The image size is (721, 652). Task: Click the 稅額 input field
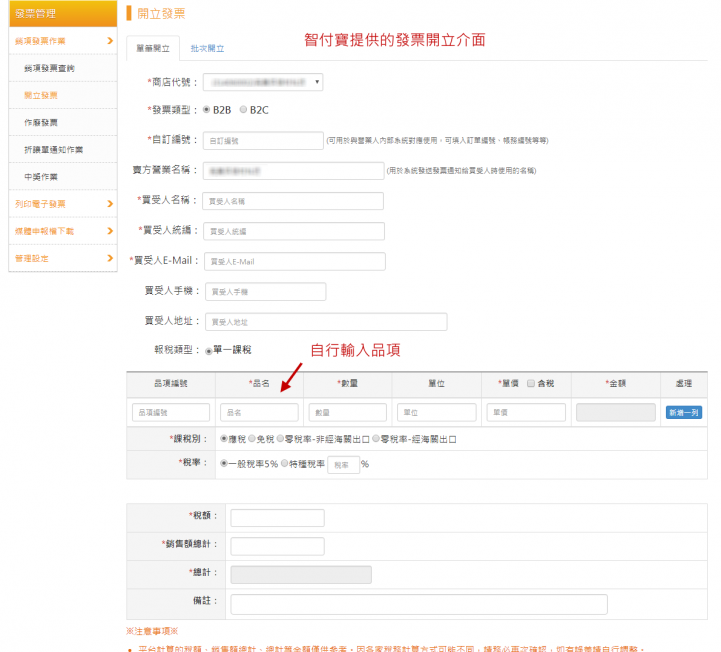coord(277,518)
